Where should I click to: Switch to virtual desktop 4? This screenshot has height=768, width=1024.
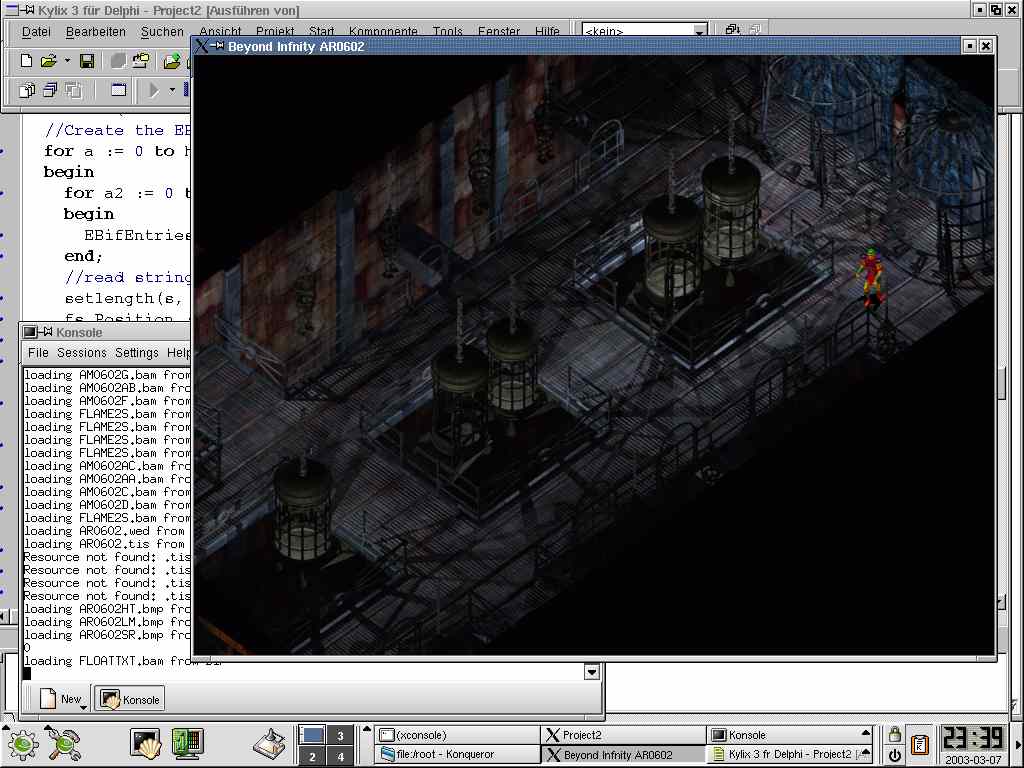[x=340, y=756]
